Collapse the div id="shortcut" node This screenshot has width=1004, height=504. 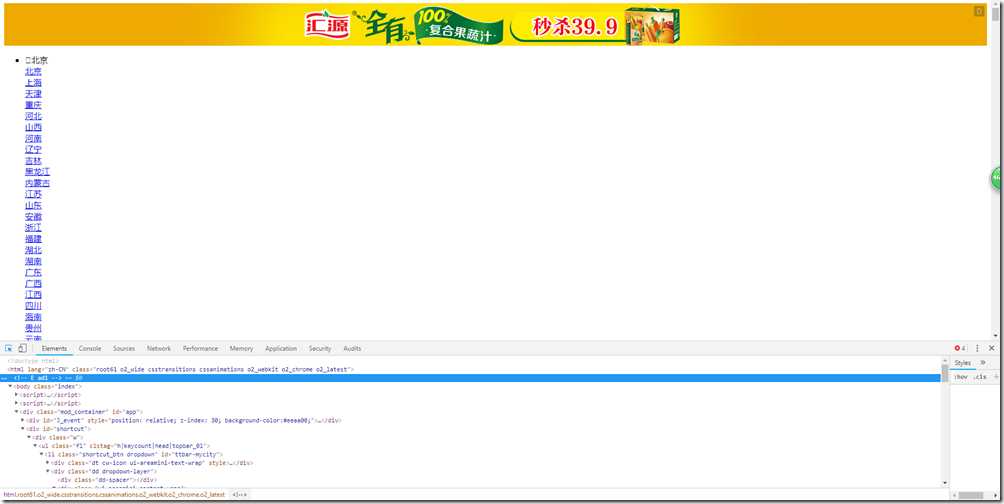pyautogui.click(x=23, y=428)
